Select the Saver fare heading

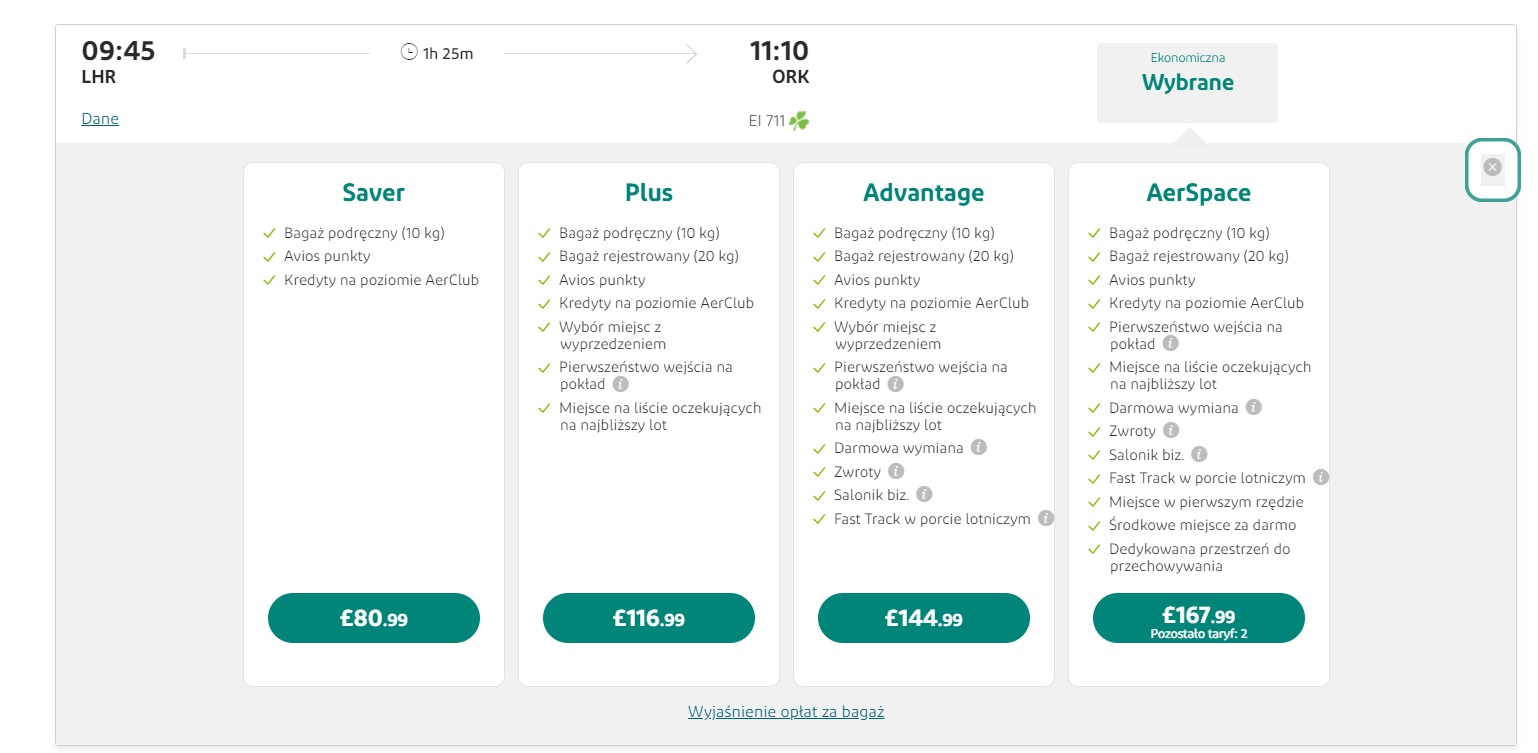[373, 192]
